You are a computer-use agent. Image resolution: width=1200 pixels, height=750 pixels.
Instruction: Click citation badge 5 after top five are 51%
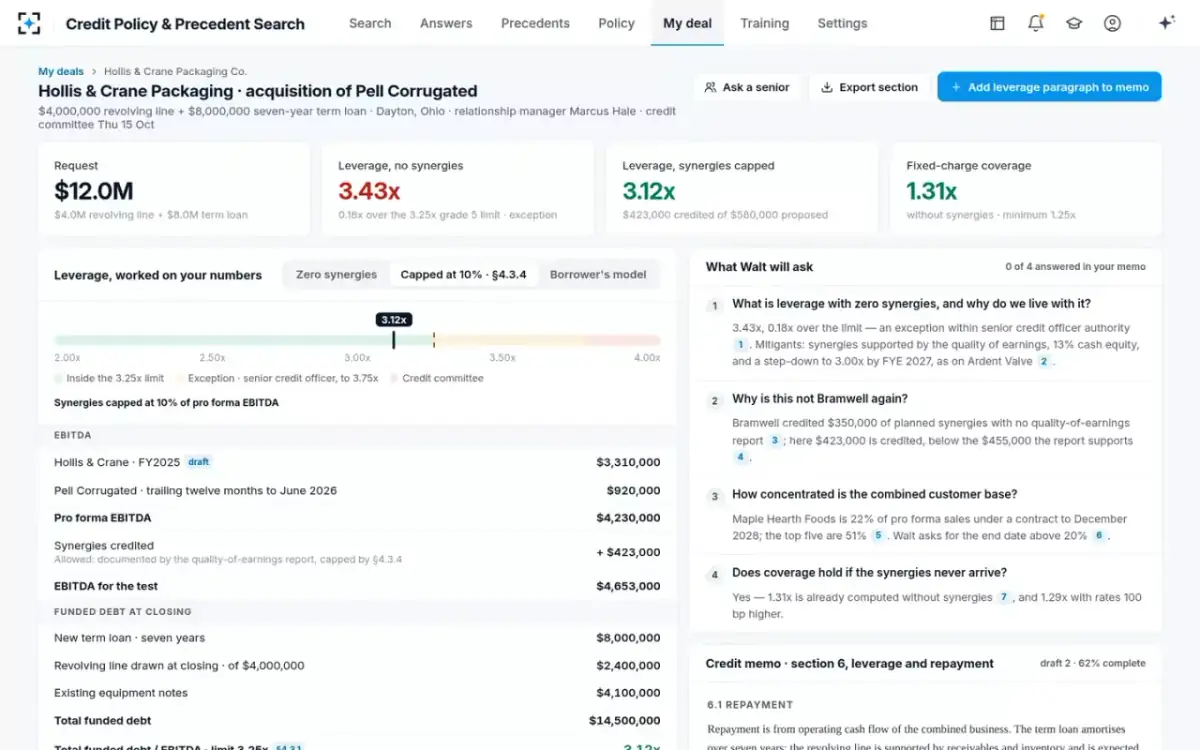click(x=878, y=536)
